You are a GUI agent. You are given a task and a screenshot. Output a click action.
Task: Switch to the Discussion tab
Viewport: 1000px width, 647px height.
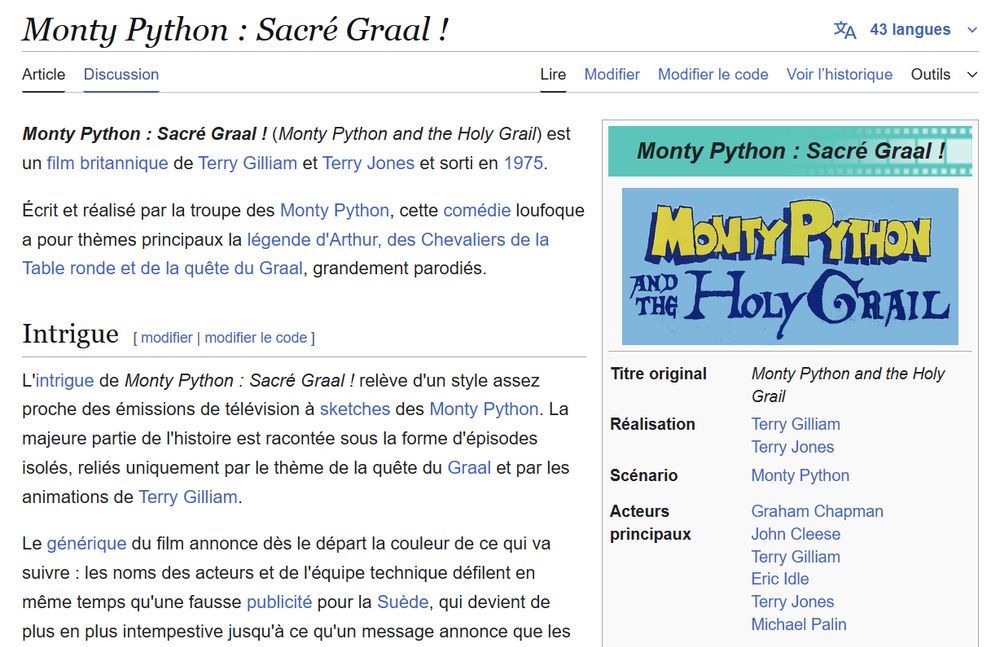pos(121,75)
